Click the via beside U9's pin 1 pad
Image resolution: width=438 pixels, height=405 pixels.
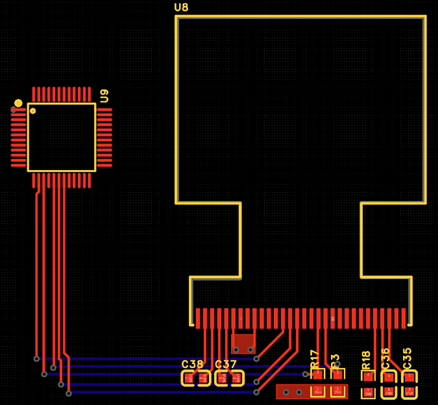13,109
